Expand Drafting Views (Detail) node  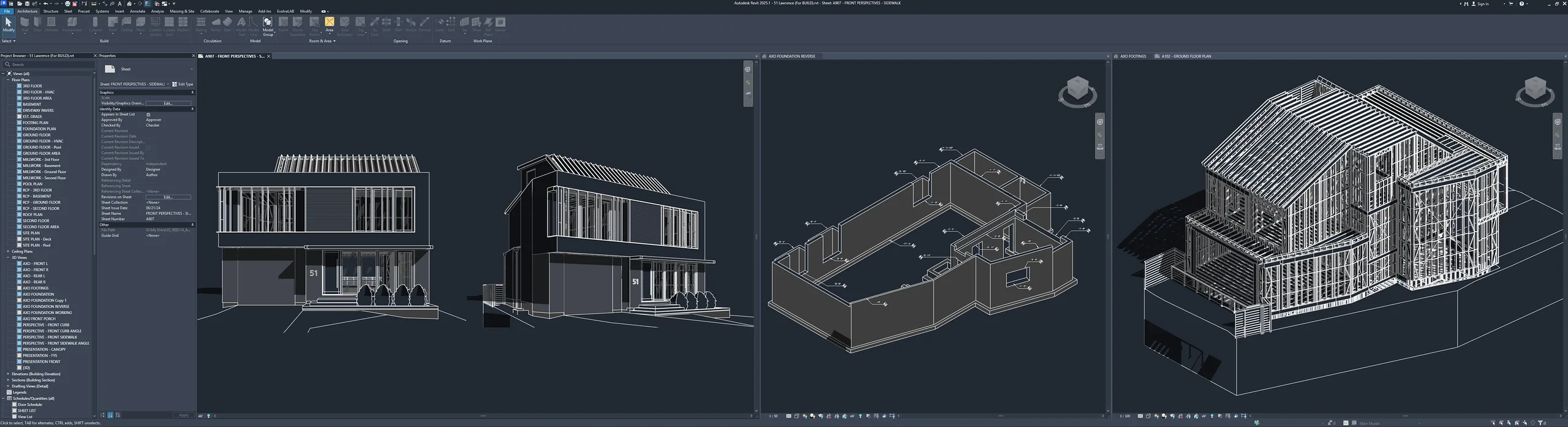point(8,386)
